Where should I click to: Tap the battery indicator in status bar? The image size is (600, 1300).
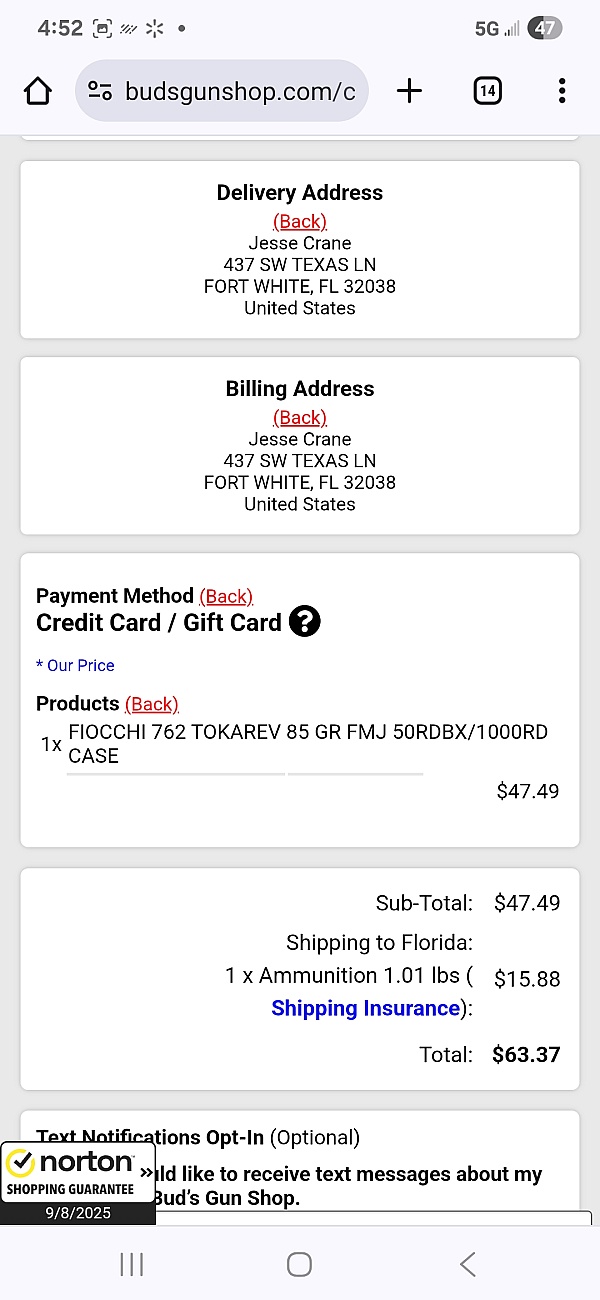point(545,28)
